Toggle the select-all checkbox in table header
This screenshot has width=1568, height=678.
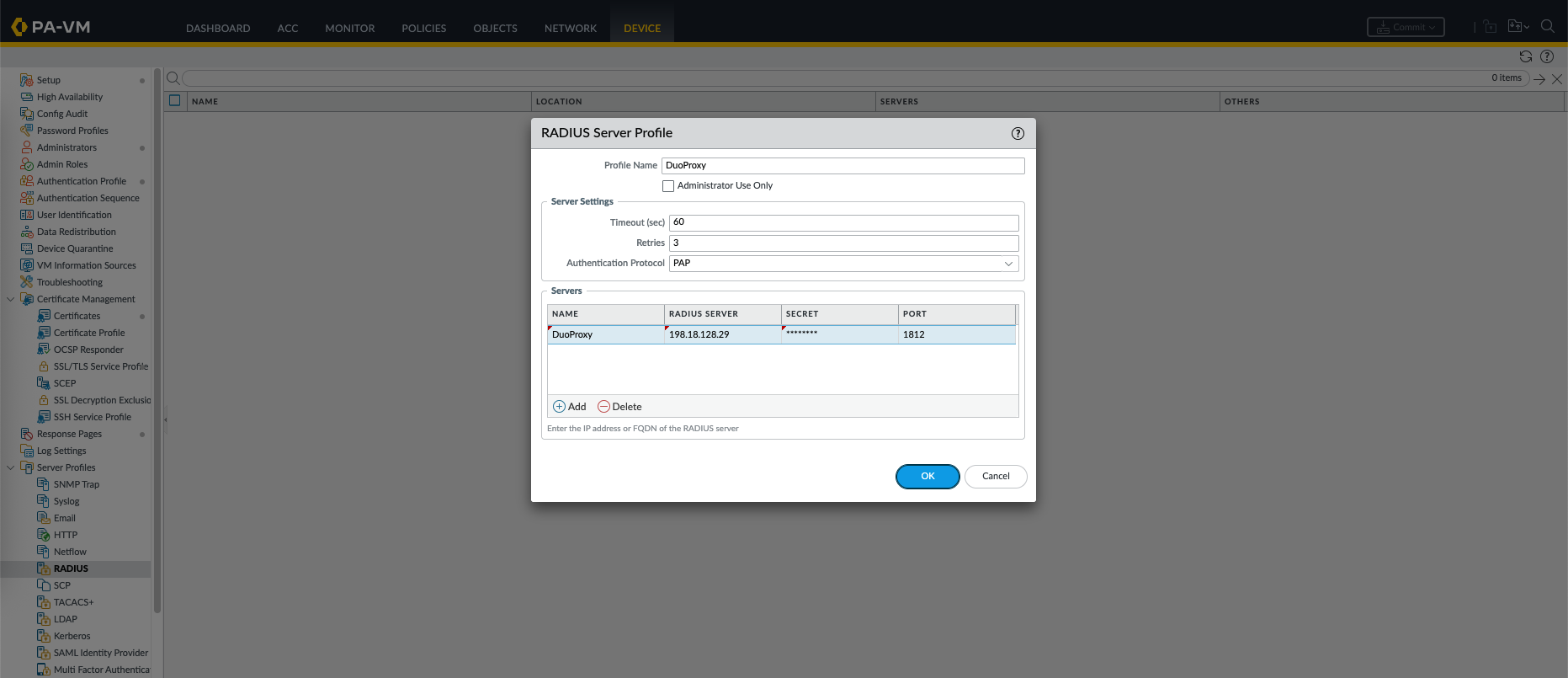pyautogui.click(x=175, y=101)
